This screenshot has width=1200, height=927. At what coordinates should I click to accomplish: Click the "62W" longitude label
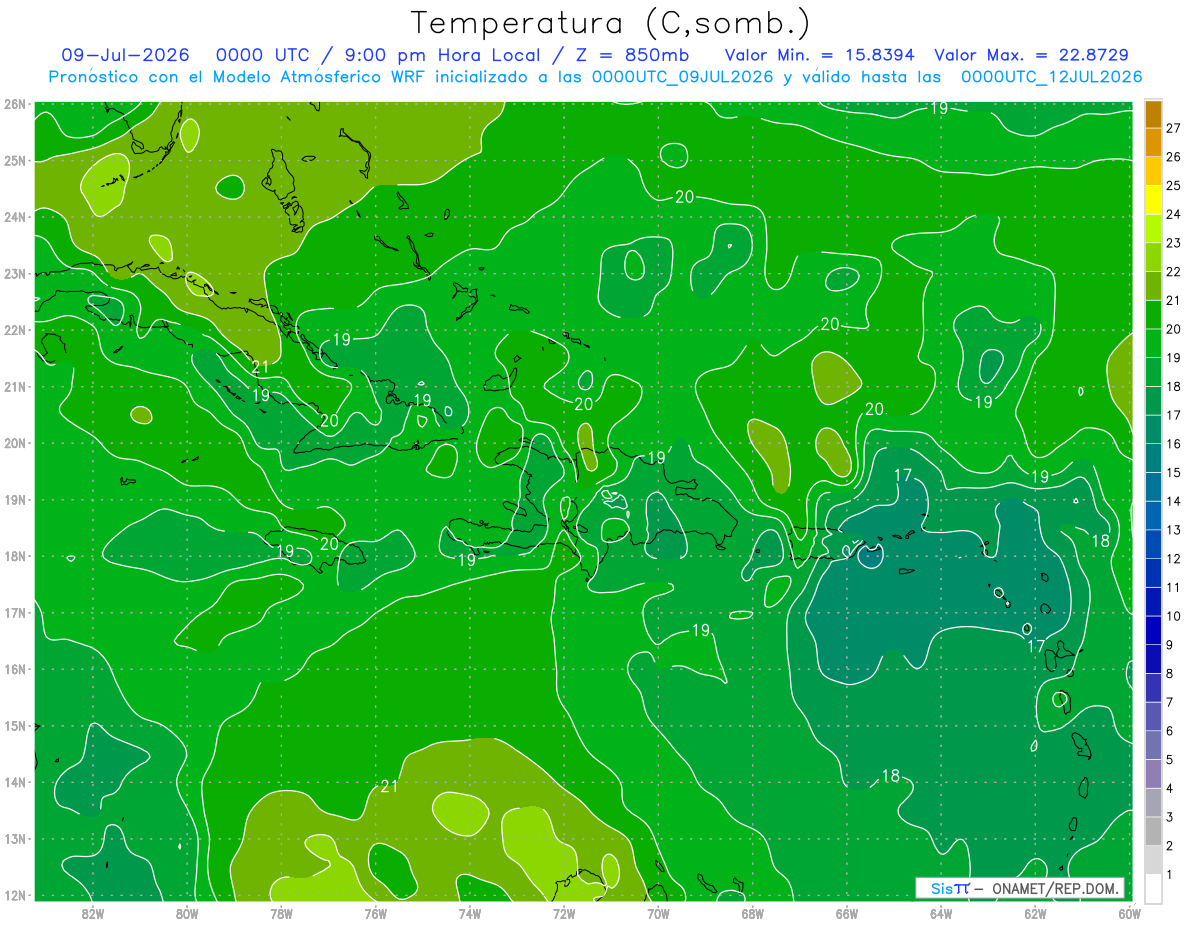pos(1035,913)
